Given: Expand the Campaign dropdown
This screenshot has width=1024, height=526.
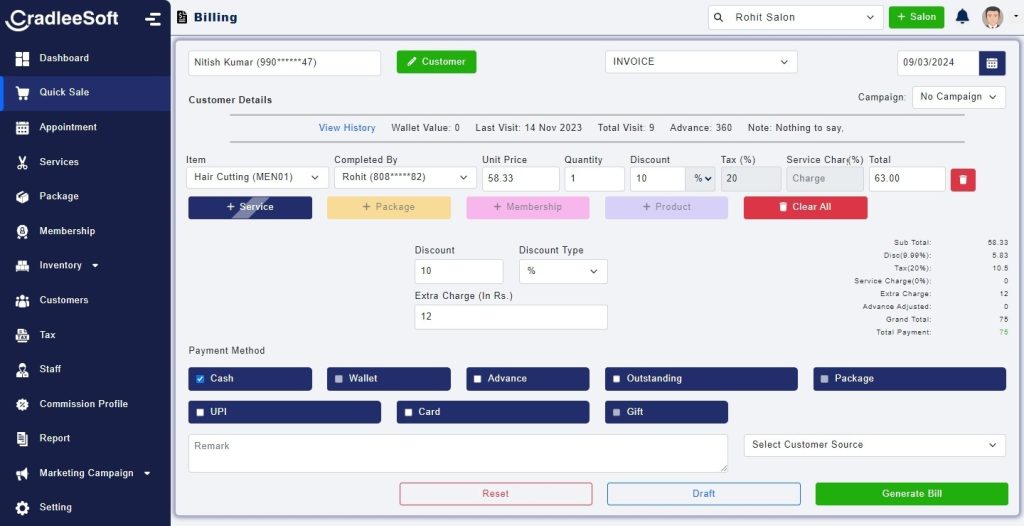Looking at the screenshot, I should 958,97.
